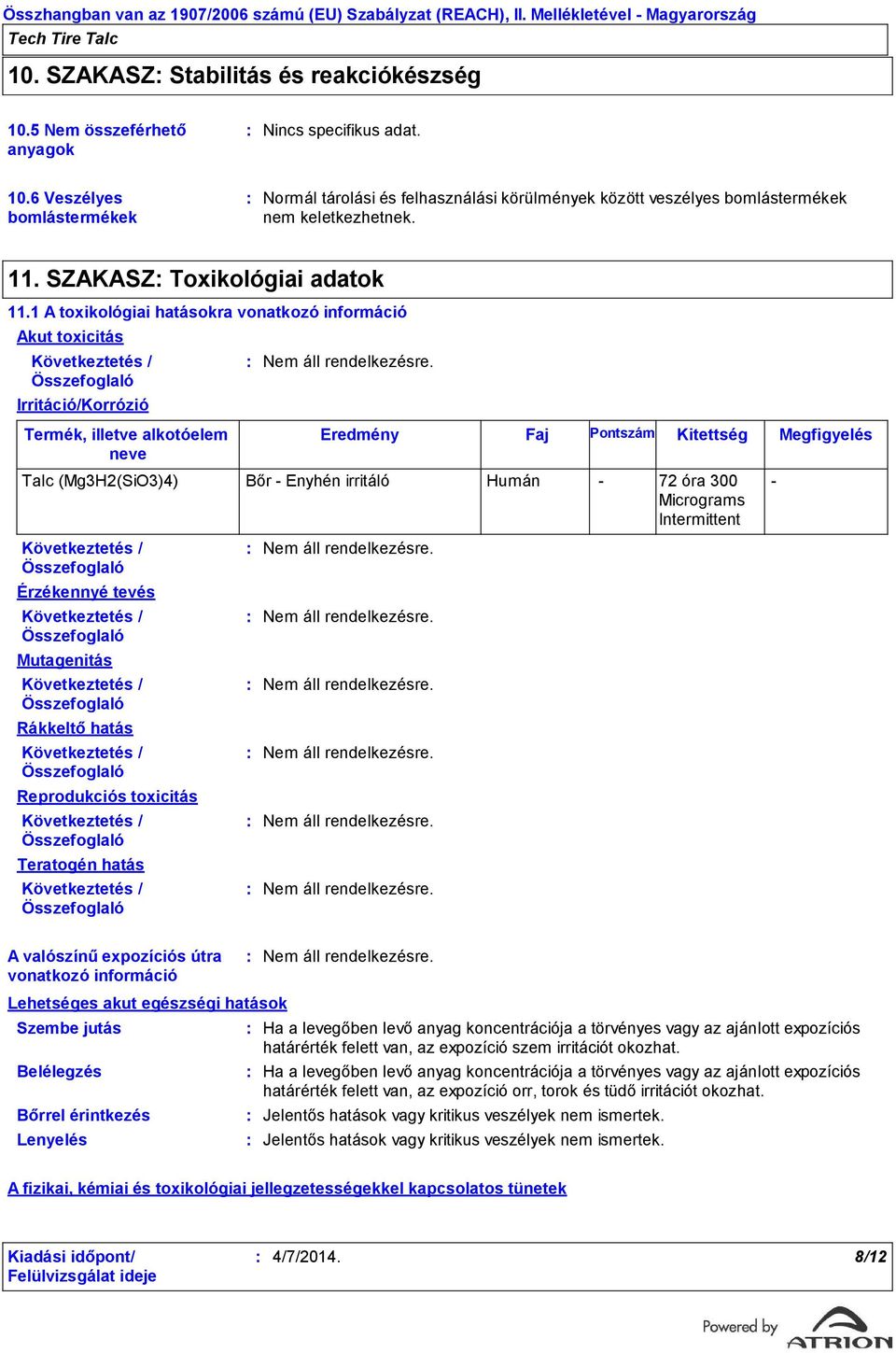The width and height of the screenshot is (896, 1353).
Task: Click the 'Normál tárolási és felhasználási körülmények' sentence
Action: click(x=554, y=207)
